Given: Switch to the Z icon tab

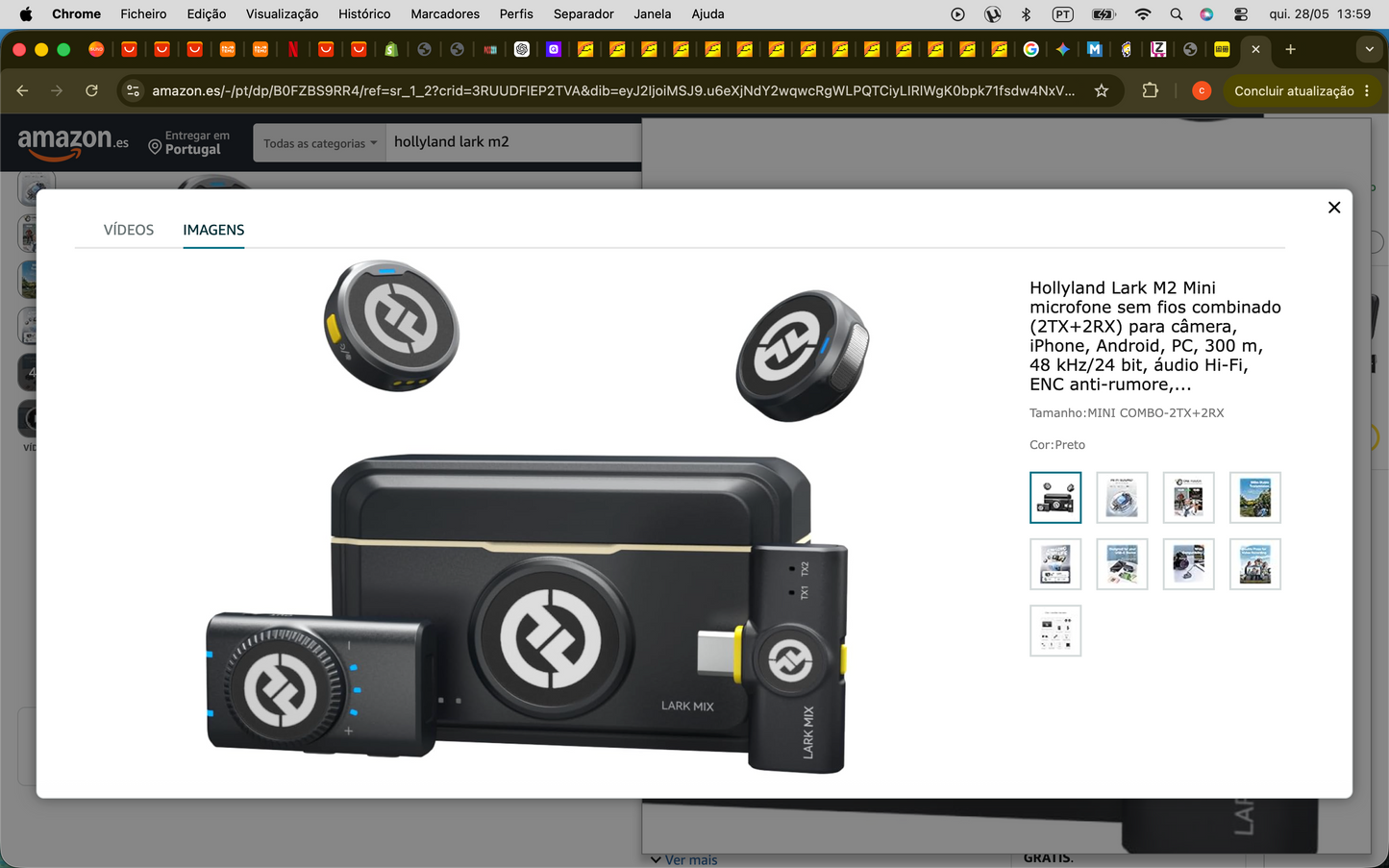Looking at the screenshot, I should (1158, 49).
